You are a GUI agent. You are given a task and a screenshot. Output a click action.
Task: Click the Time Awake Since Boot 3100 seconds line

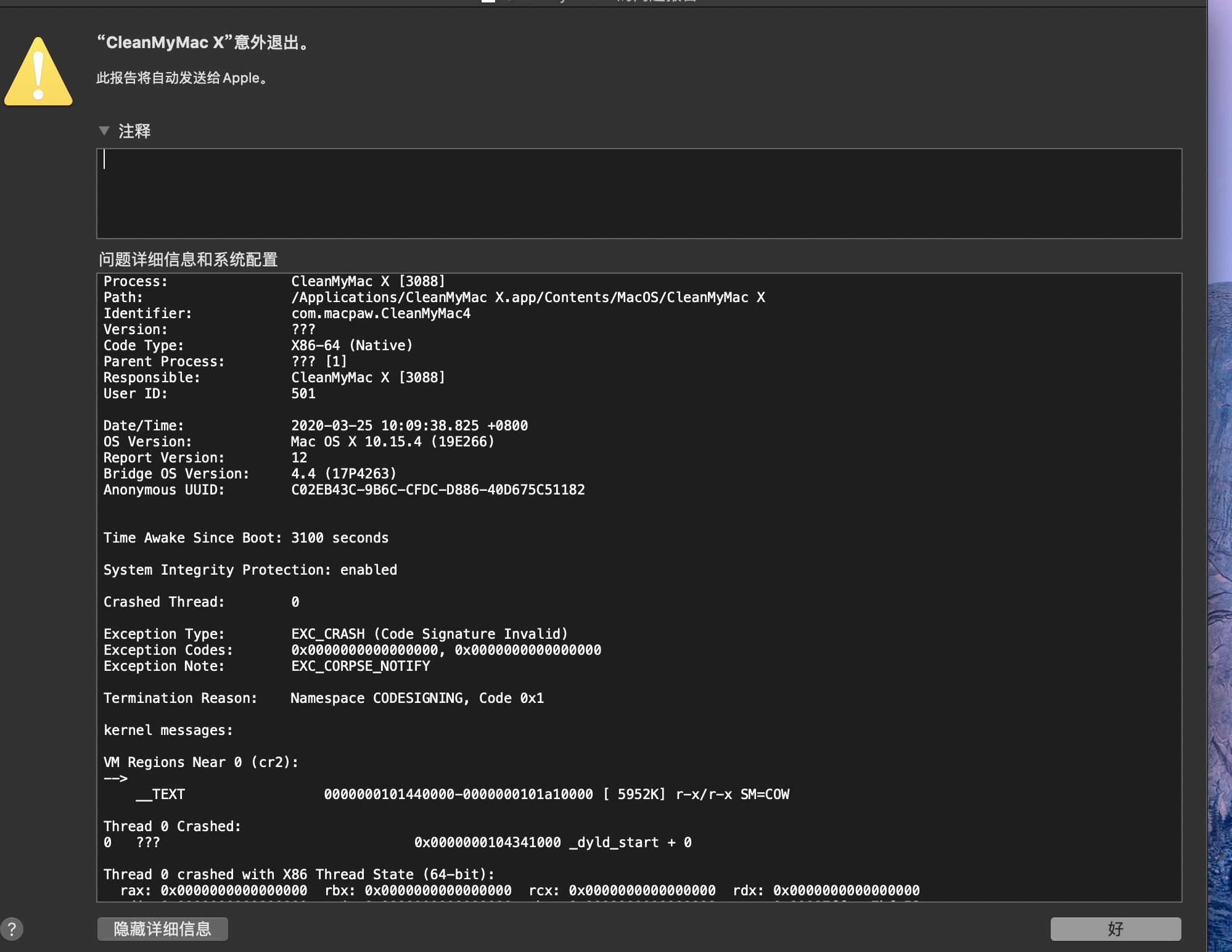246,538
